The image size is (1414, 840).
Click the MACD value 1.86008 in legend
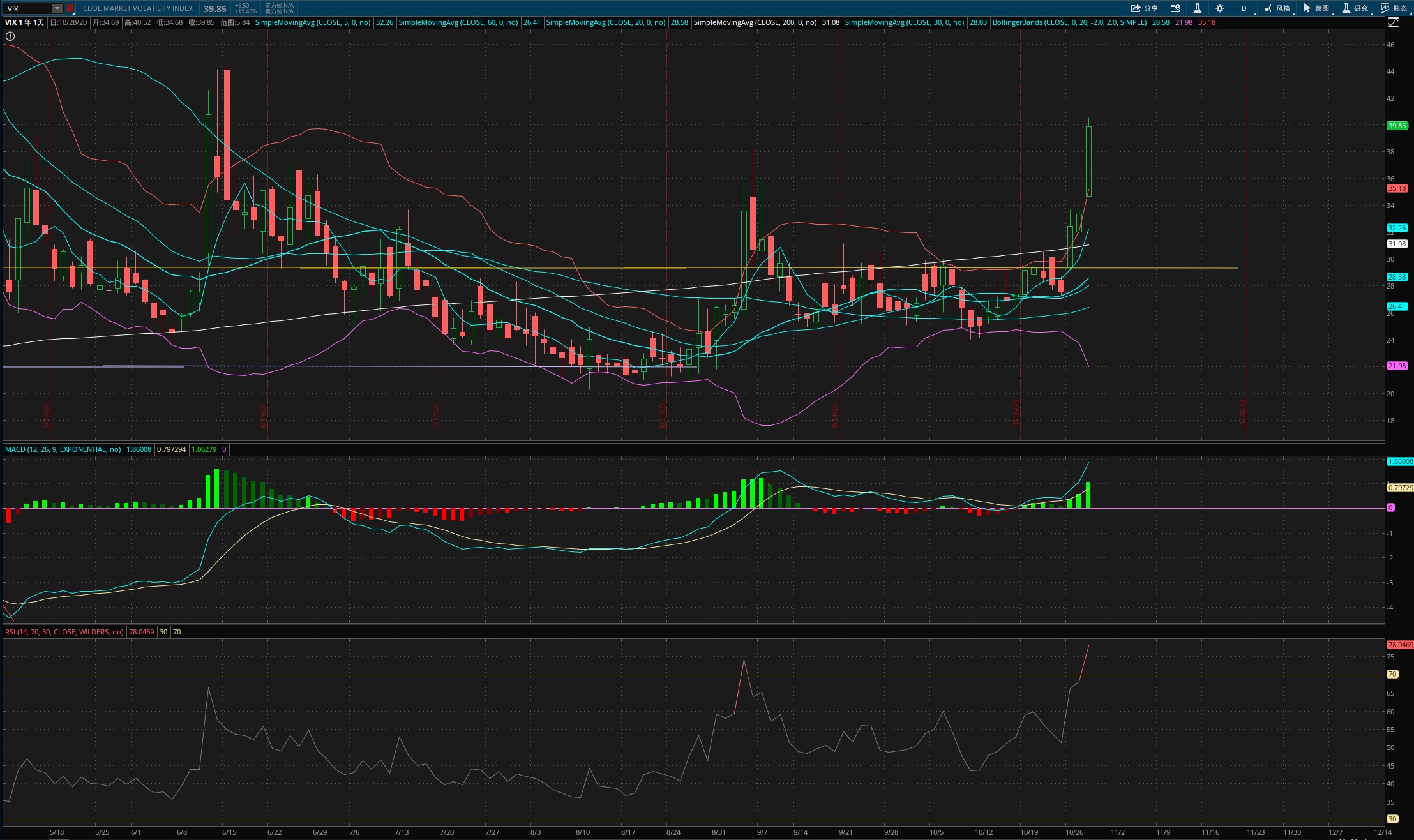point(139,449)
